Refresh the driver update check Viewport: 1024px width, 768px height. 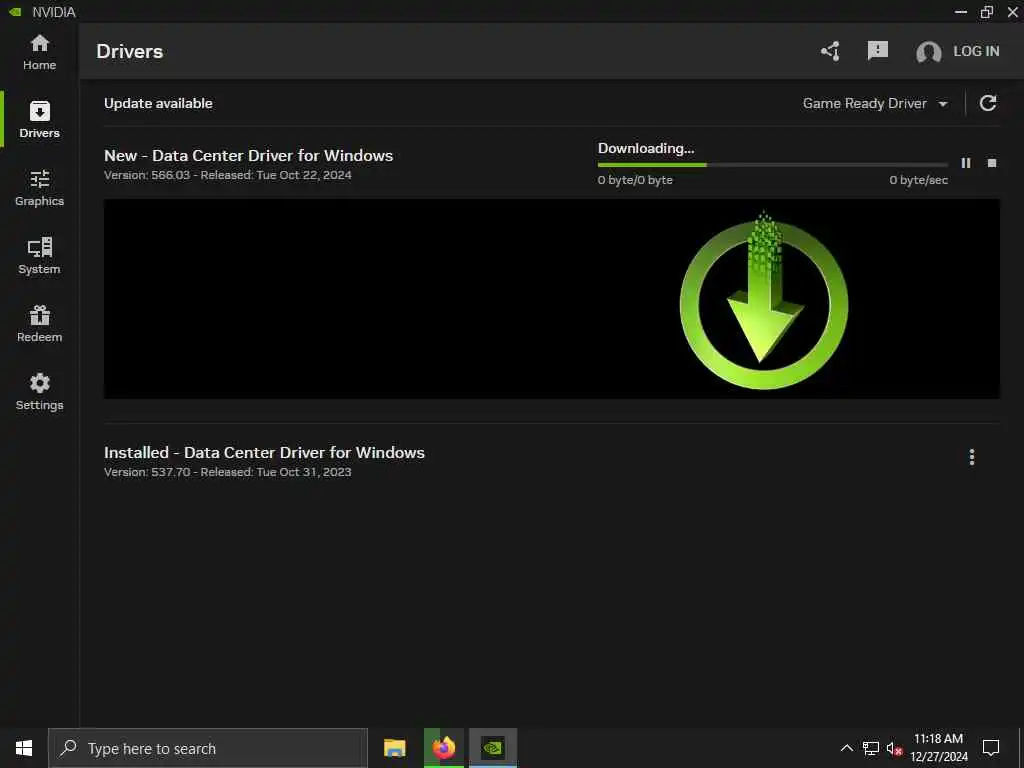987,103
